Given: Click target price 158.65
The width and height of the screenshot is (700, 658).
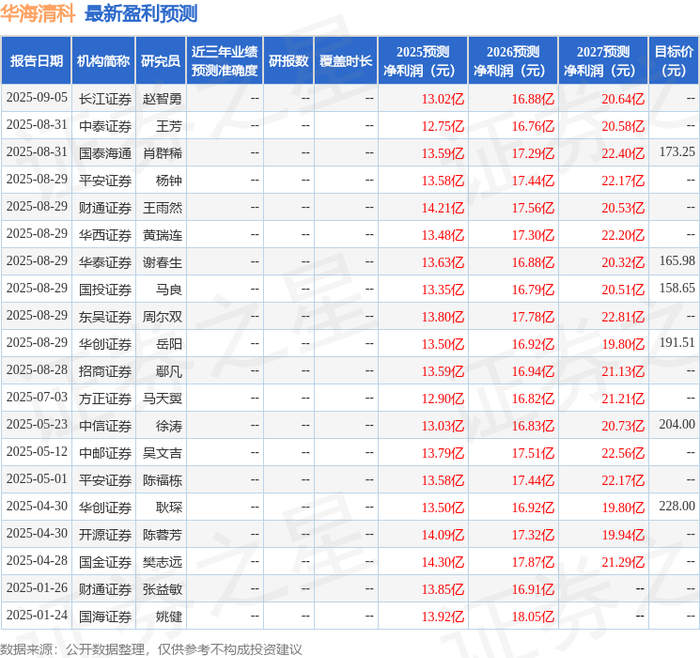Looking at the screenshot, I should pyautogui.click(x=677, y=288).
